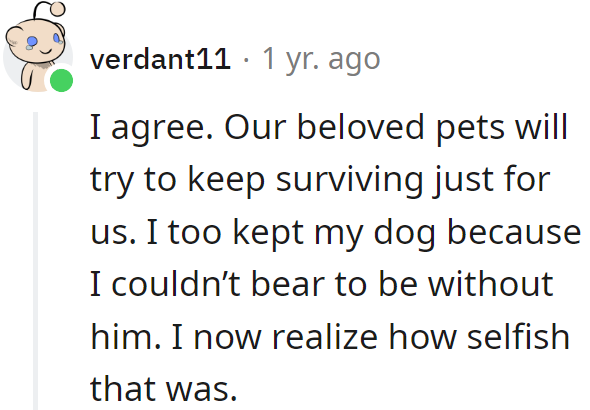
Task: Click the line "I couldn't bear to be without"
Action: [322, 284]
